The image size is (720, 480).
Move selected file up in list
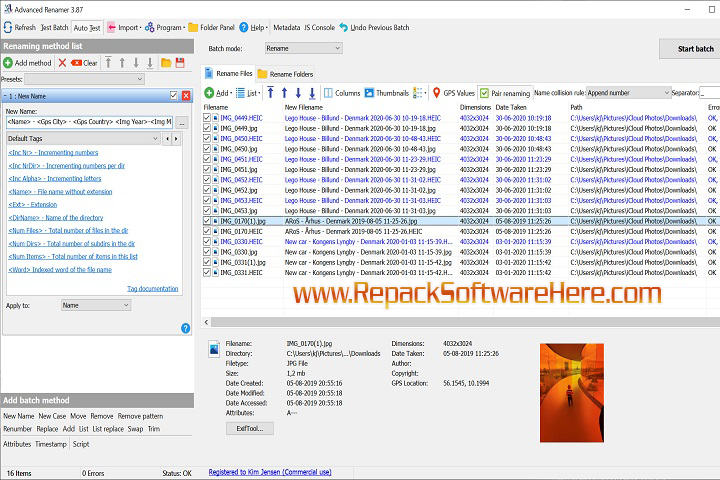(284, 93)
